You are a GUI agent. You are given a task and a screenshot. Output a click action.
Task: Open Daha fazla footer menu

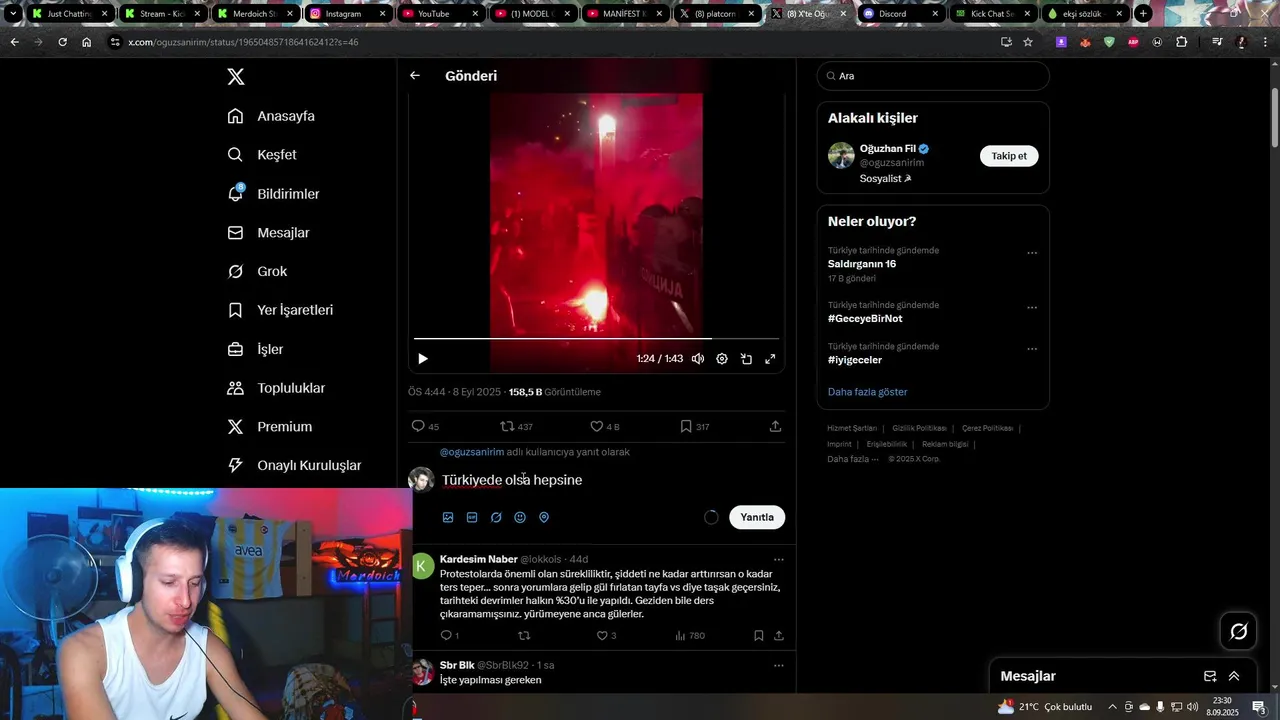pyautogui.click(x=852, y=459)
